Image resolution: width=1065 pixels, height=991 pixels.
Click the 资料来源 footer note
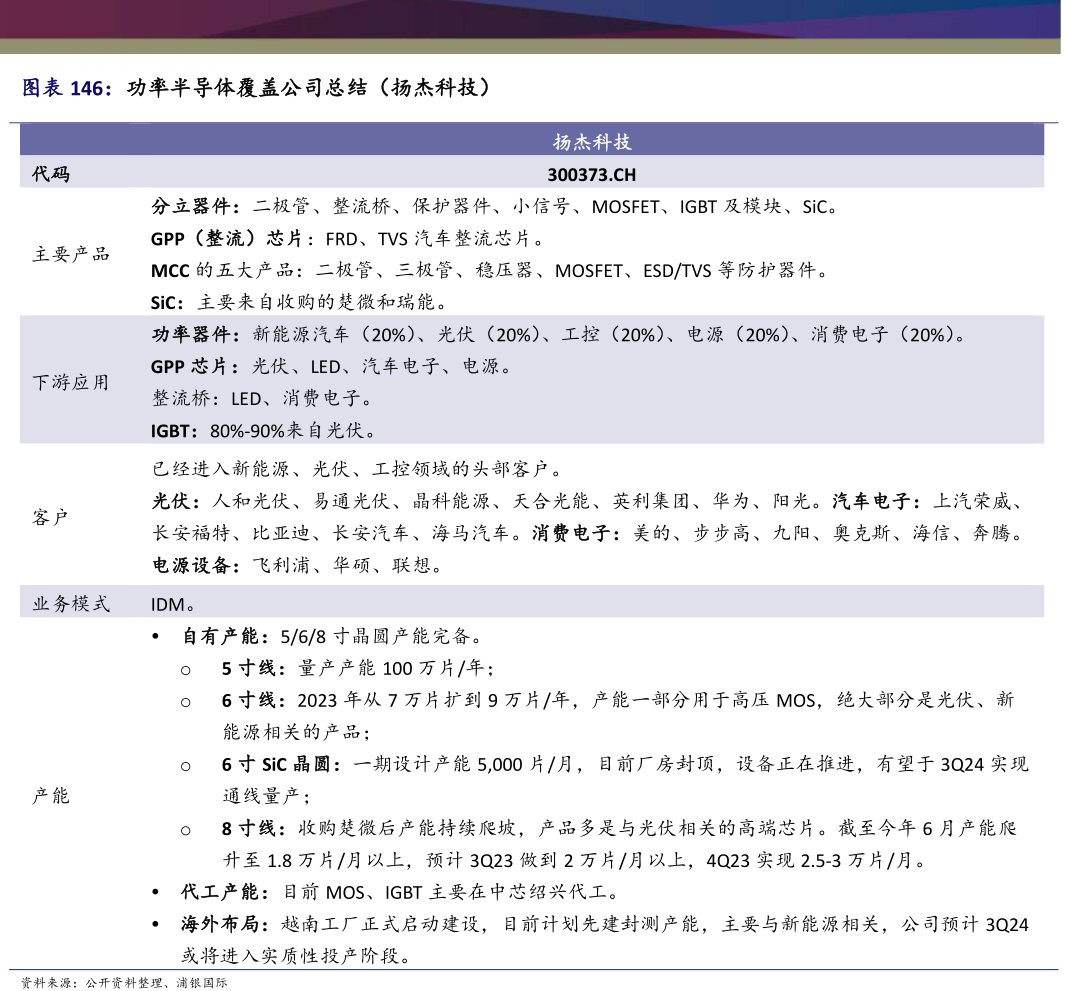tap(124, 982)
